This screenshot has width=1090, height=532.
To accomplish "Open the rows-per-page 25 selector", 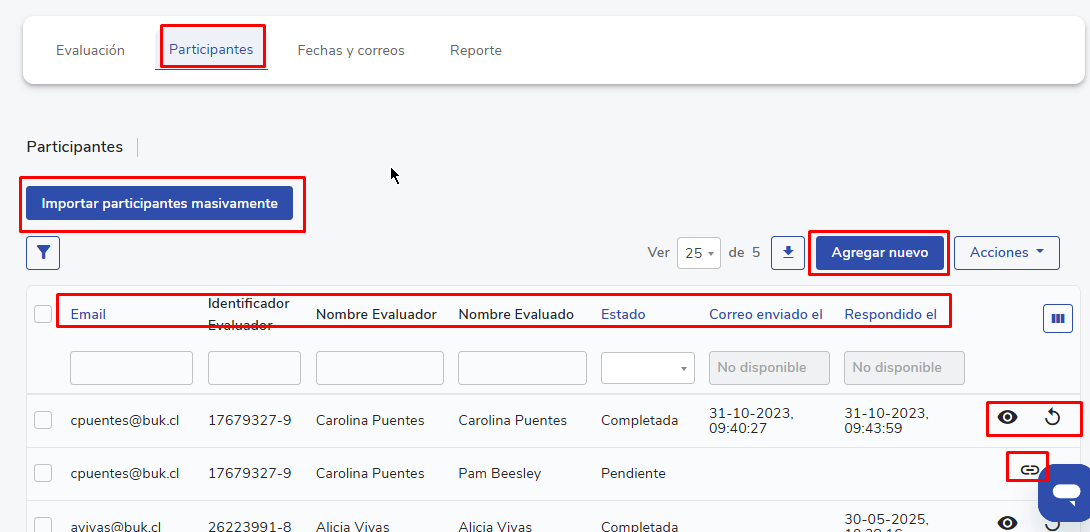I will tap(698, 253).
